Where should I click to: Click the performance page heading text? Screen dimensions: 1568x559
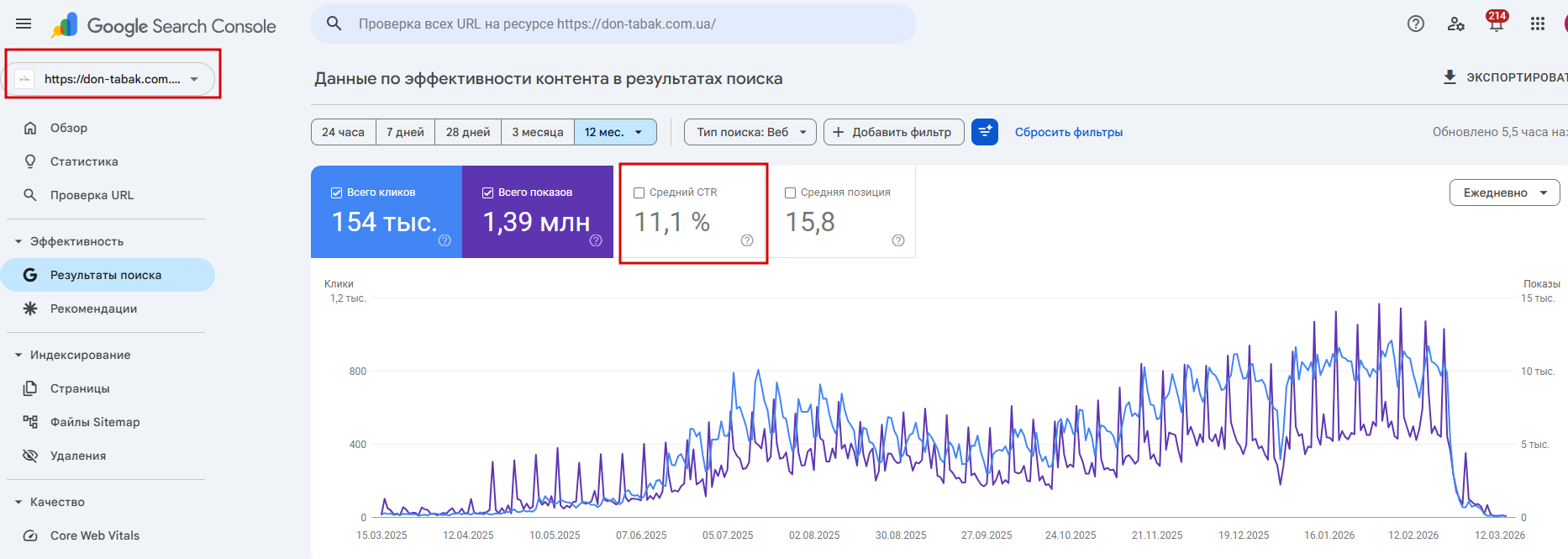(x=549, y=79)
